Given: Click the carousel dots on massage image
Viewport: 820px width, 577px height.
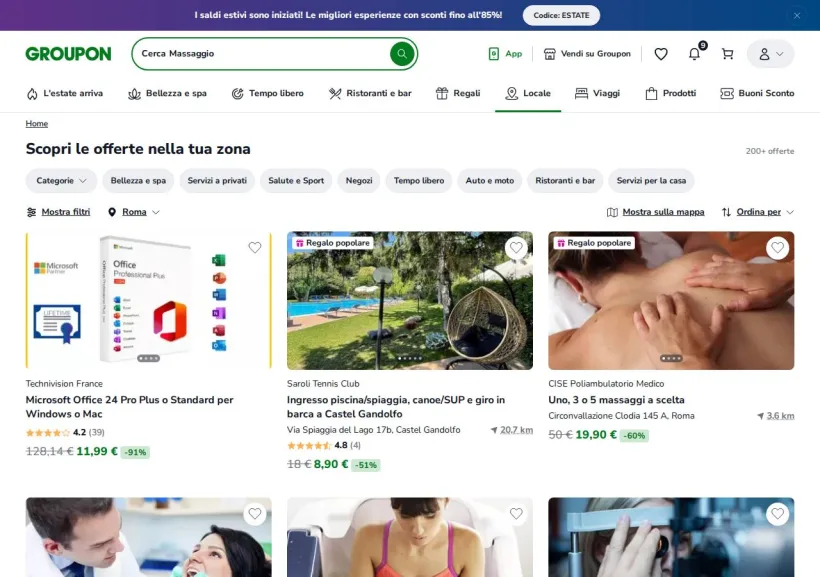Looking at the screenshot, I should (x=671, y=358).
